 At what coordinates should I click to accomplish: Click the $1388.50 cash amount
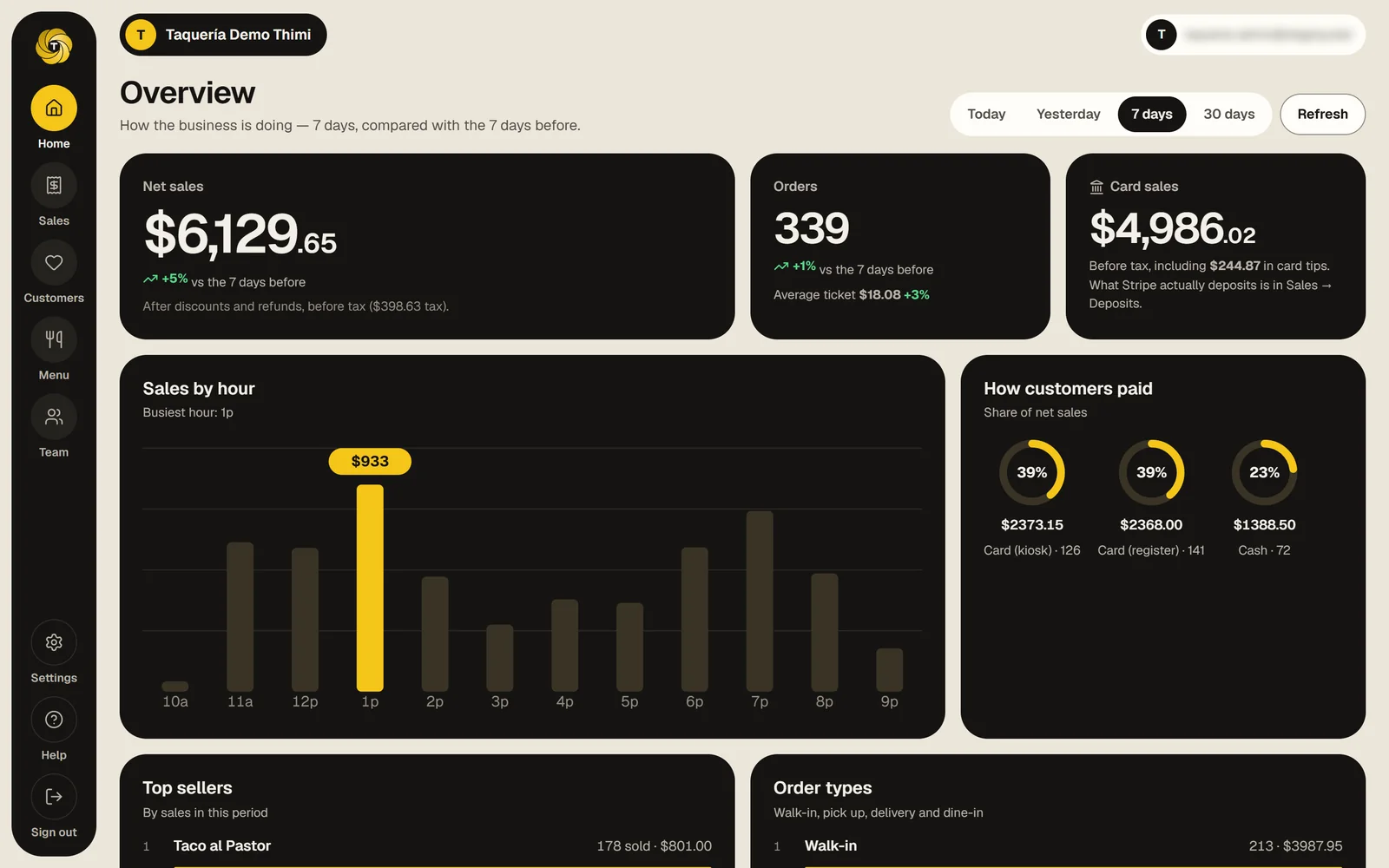click(x=1264, y=525)
